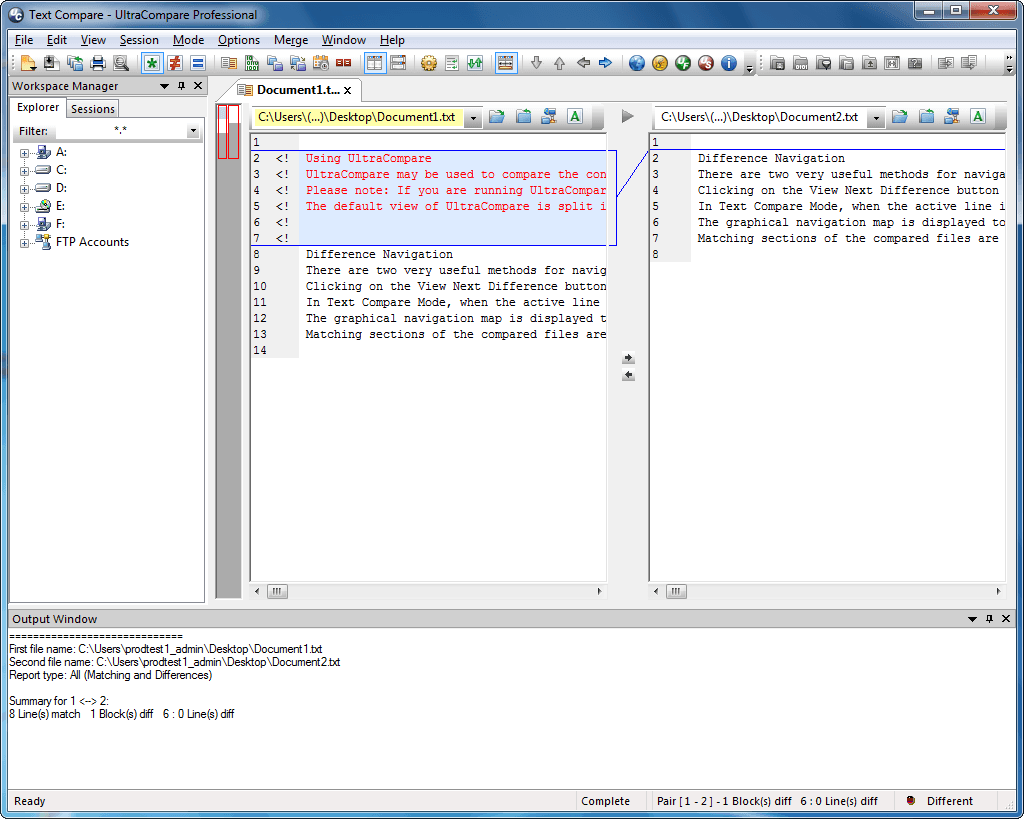Expand the D: drive node
1024x819 pixels.
(x=24, y=189)
